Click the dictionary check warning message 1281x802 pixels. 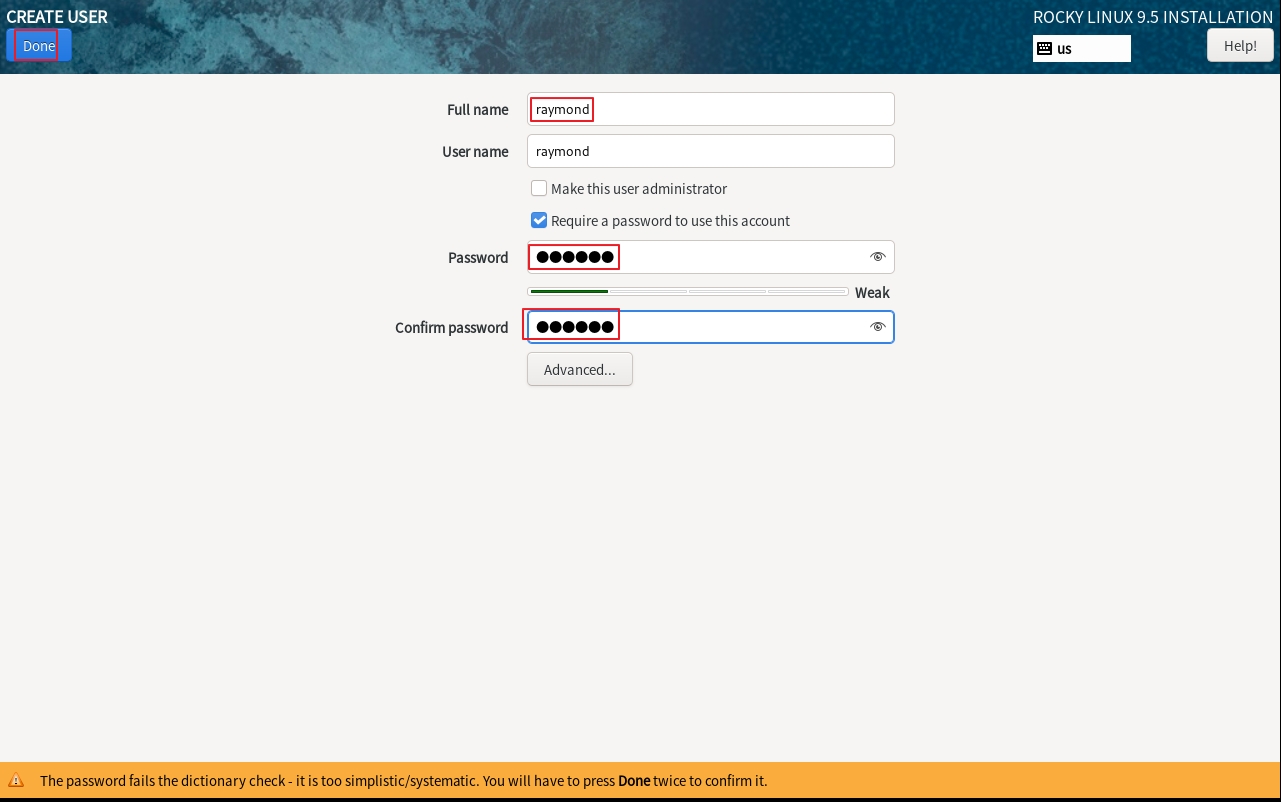click(x=404, y=781)
